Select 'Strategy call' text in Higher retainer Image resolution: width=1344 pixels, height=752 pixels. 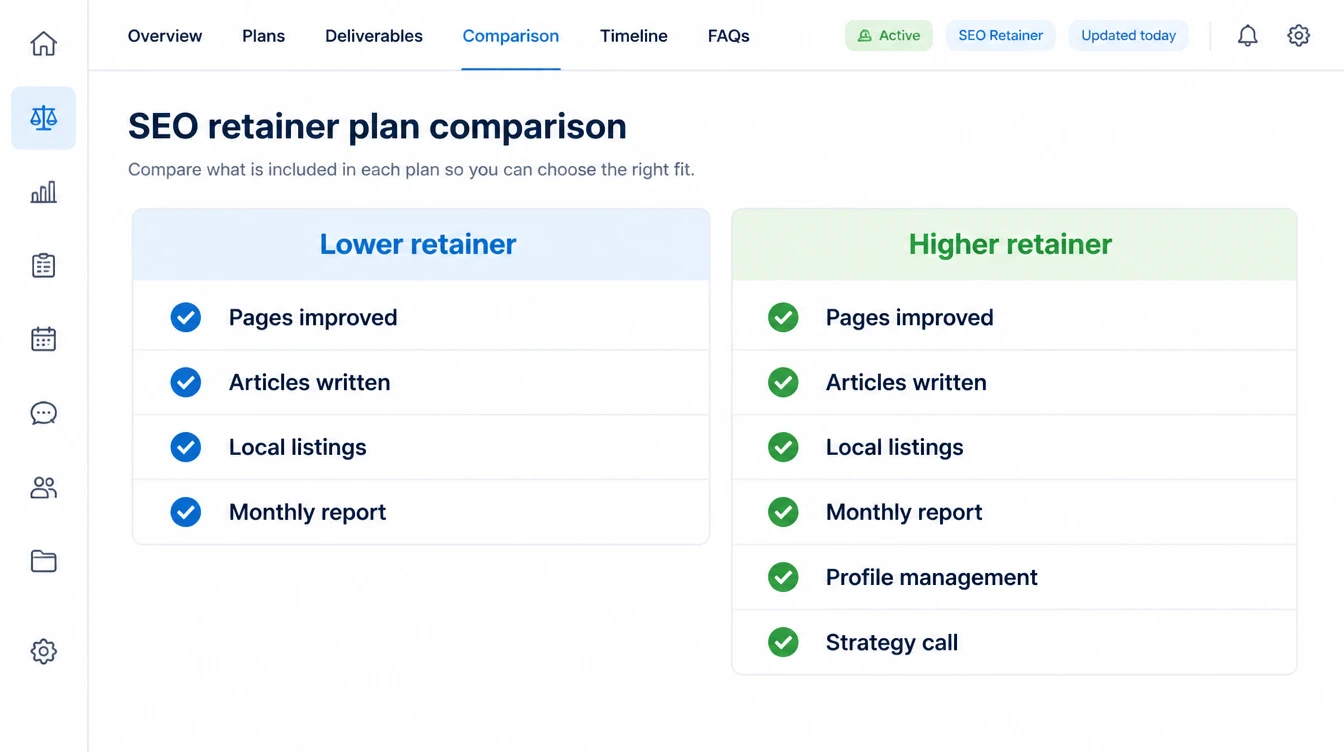892,642
